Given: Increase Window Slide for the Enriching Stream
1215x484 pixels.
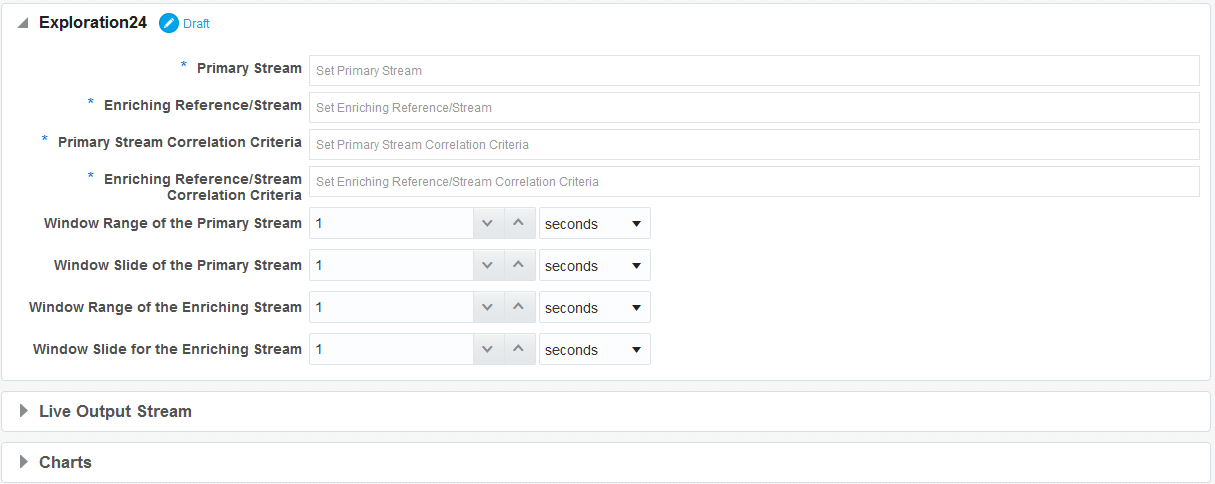Looking at the screenshot, I should click(518, 349).
